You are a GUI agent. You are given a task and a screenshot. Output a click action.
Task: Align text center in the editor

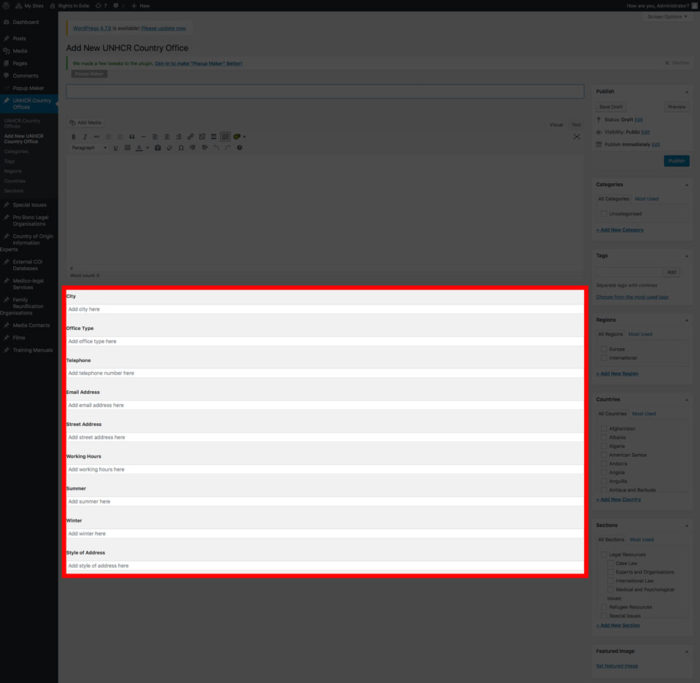tap(167, 137)
